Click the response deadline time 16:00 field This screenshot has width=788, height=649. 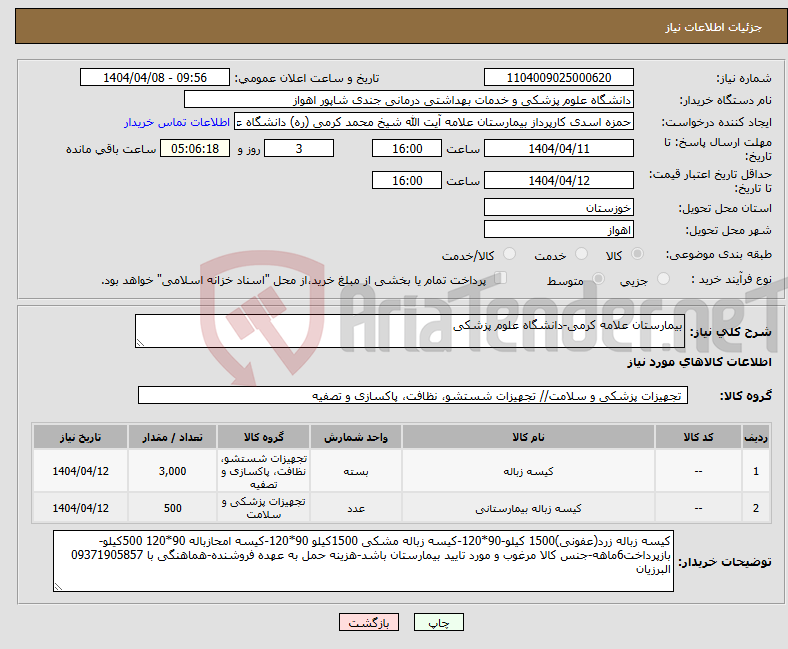pyautogui.click(x=407, y=148)
